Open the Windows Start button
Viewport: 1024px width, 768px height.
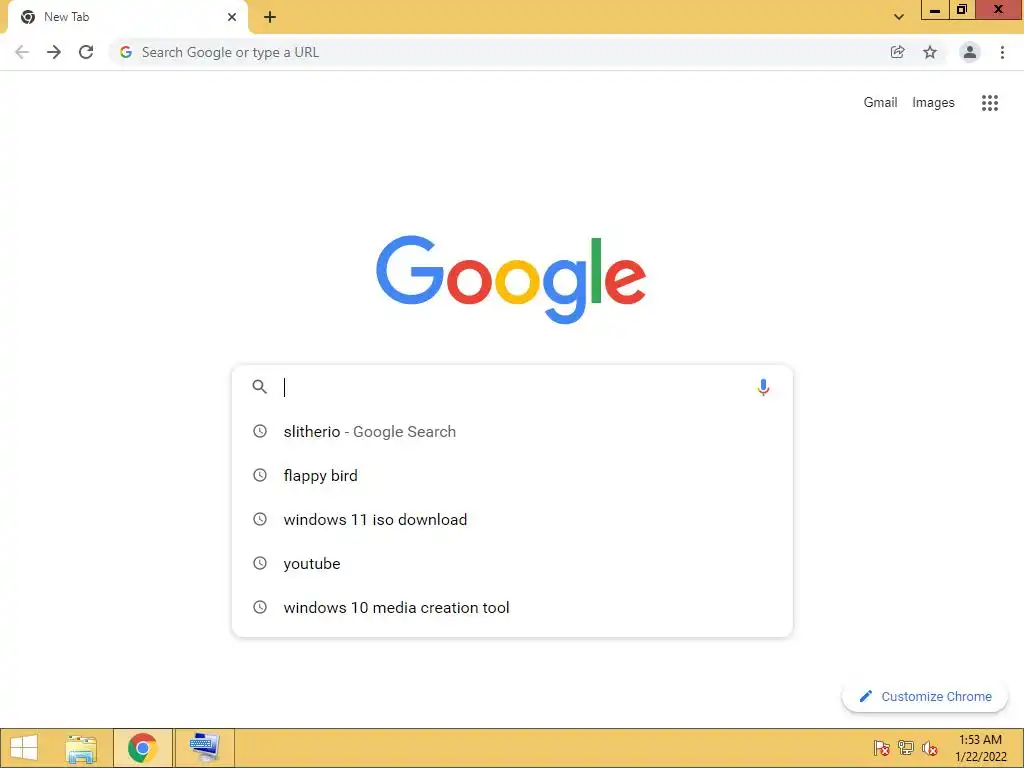pyautogui.click(x=24, y=748)
